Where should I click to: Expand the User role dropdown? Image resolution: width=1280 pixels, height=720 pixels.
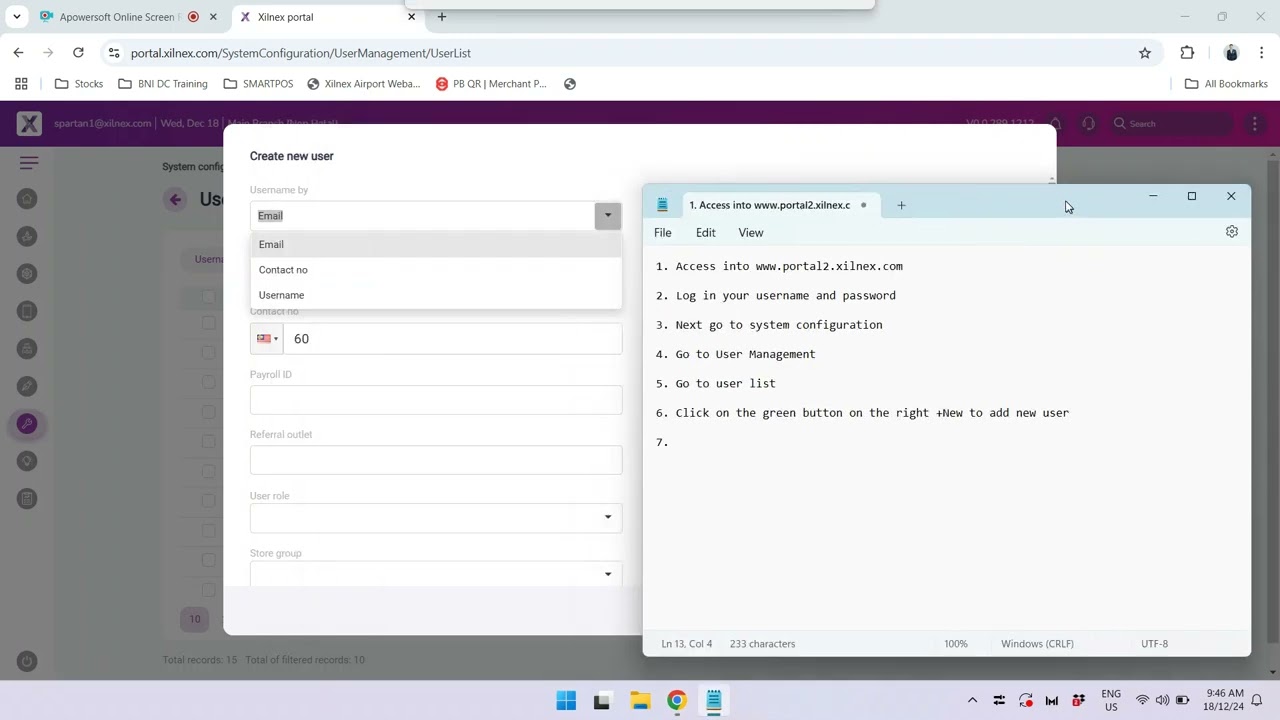[x=608, y=517]
